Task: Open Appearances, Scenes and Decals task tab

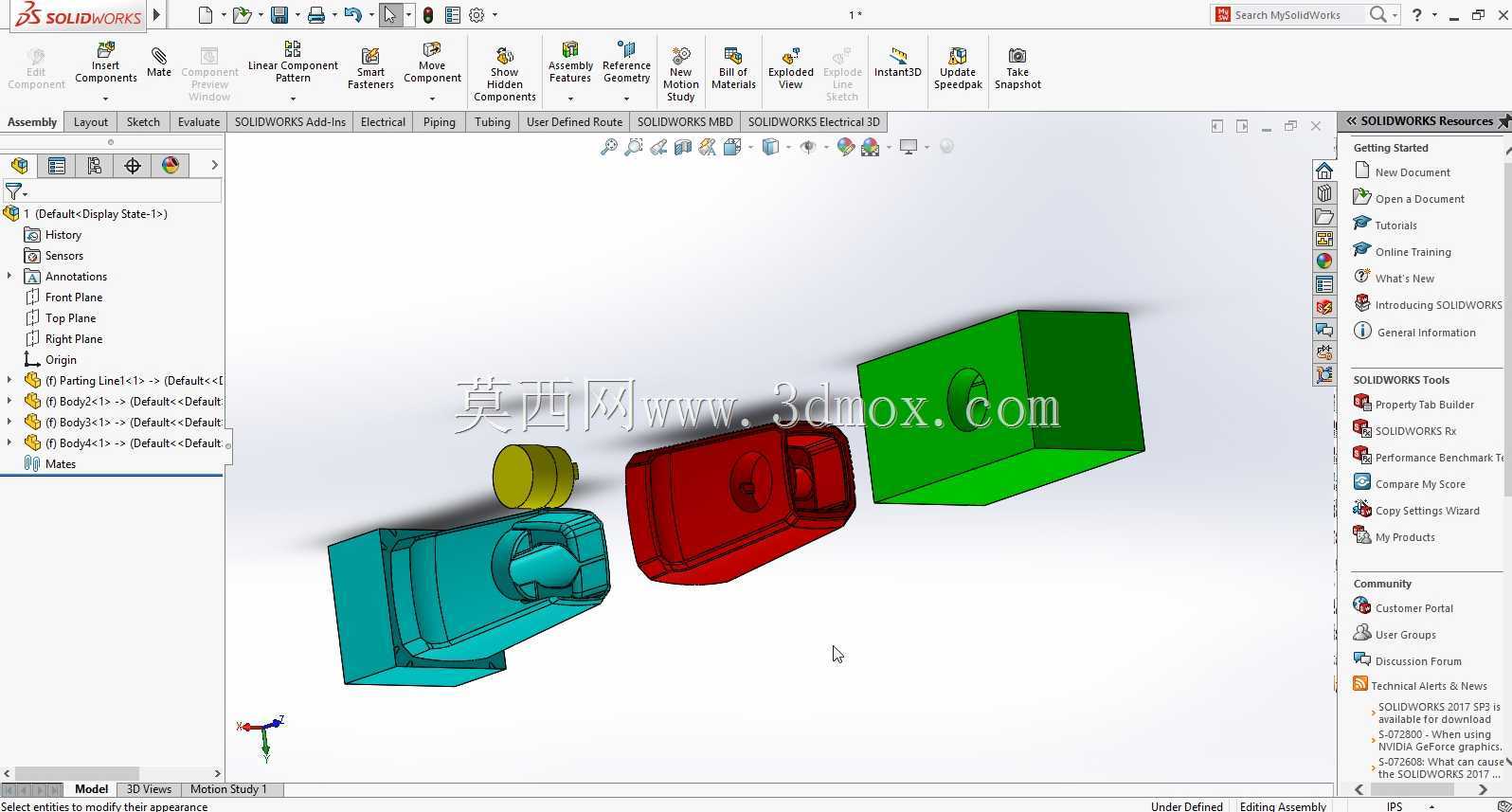Action: (x=1324, y=262)
